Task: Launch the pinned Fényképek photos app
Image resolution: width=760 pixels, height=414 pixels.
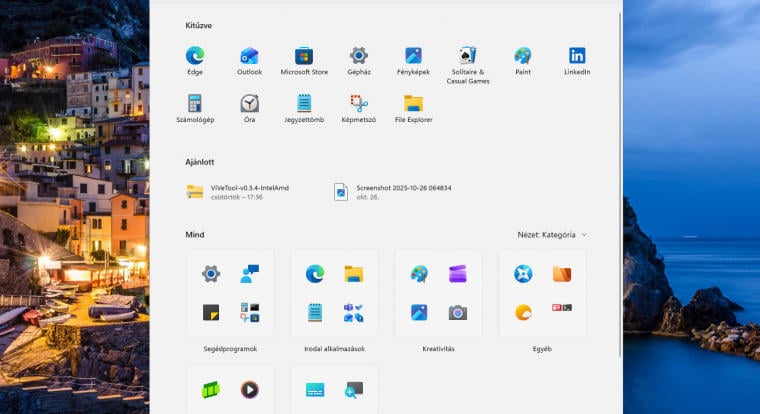Action: pos(413,61)
